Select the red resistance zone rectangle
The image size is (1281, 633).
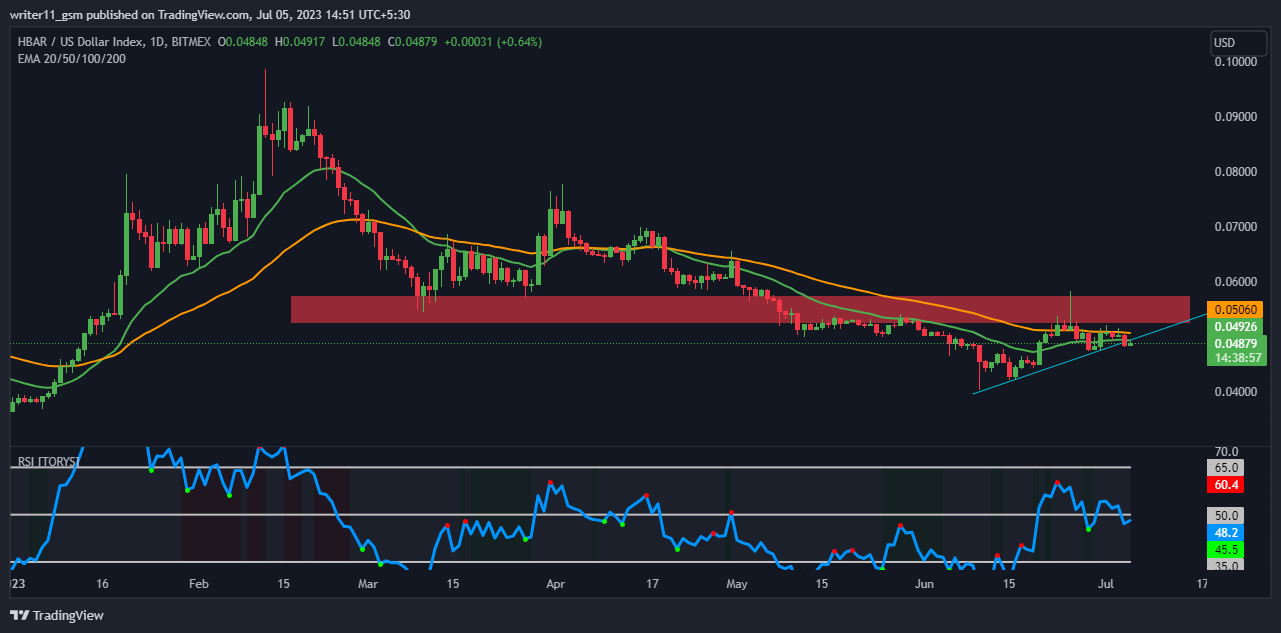740,309
